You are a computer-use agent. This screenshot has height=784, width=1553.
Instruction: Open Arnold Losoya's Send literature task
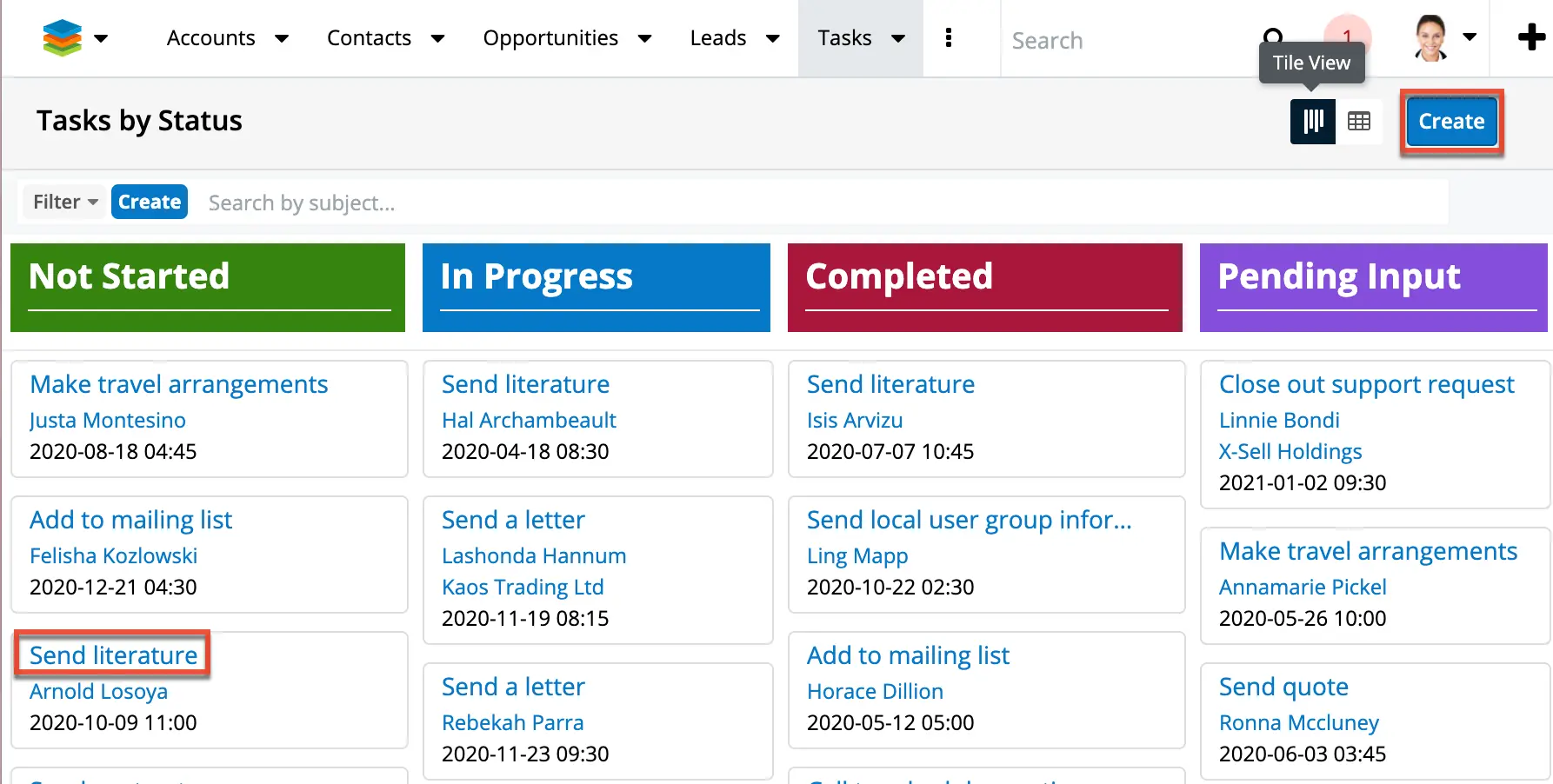click(114, 655)
